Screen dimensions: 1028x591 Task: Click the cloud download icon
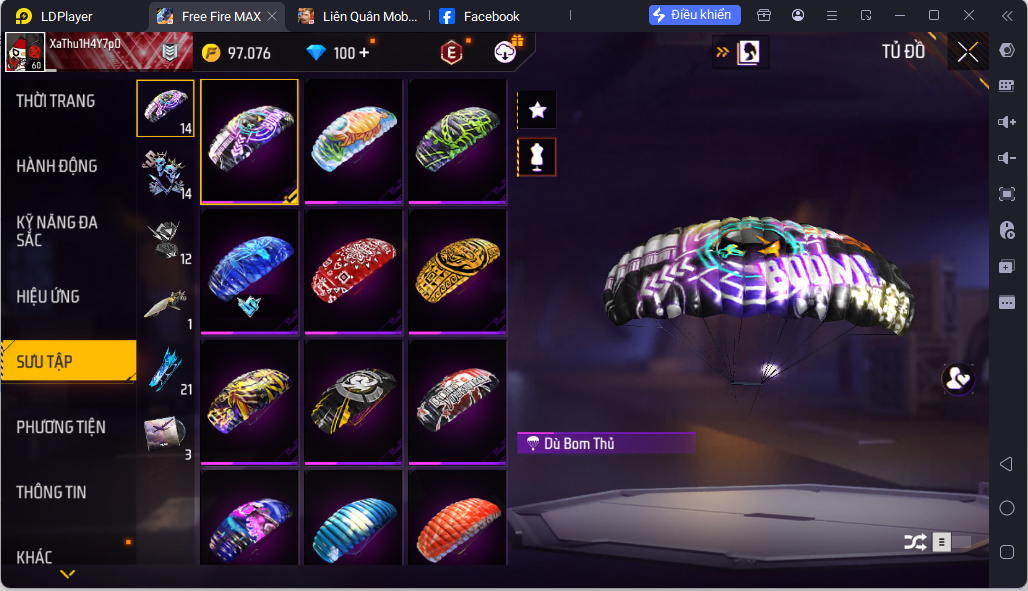505,52
